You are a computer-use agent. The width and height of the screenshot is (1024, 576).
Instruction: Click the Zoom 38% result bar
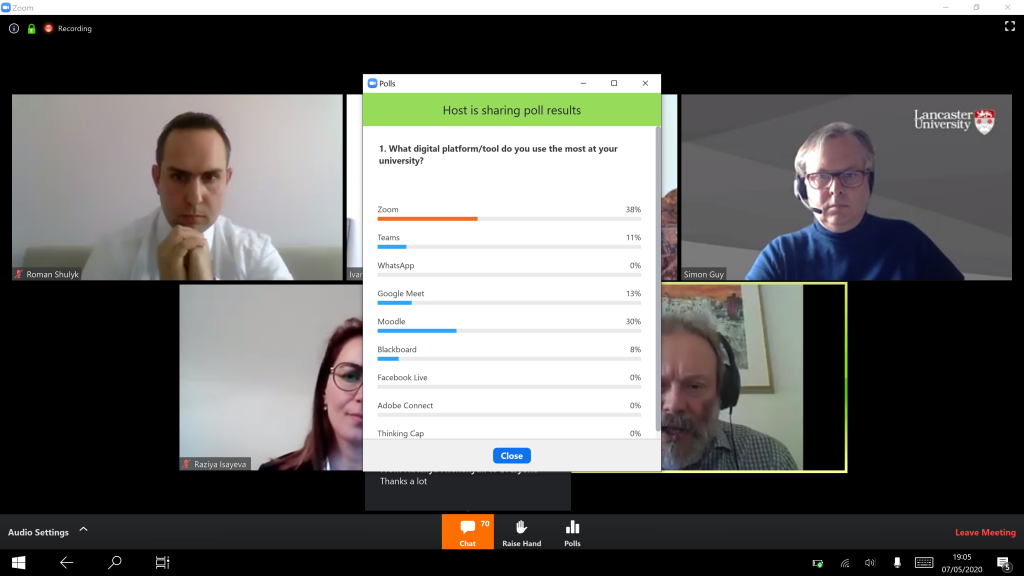(509, 219)
